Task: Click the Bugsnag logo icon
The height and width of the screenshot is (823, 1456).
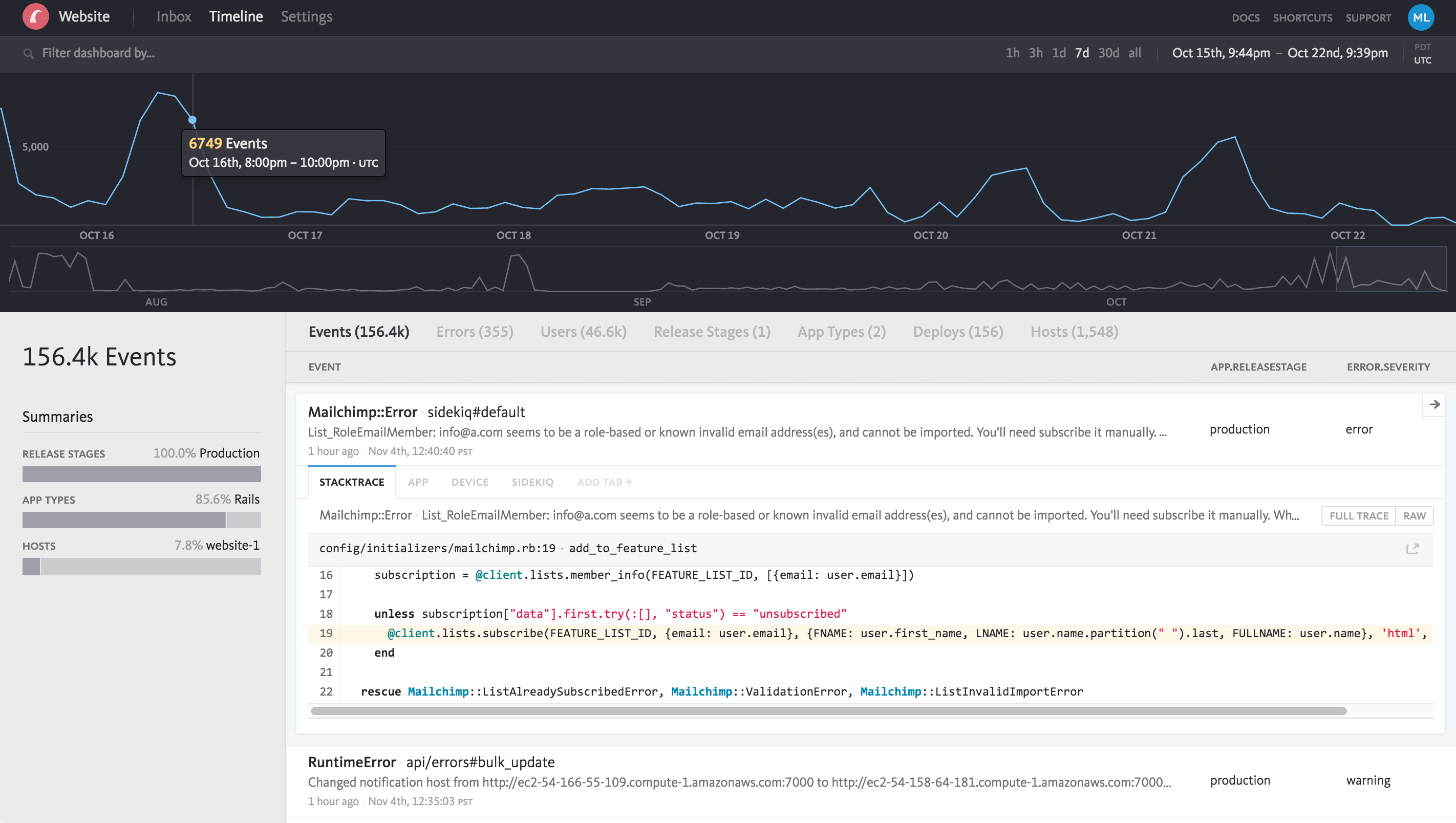Action: coord(36,16)
